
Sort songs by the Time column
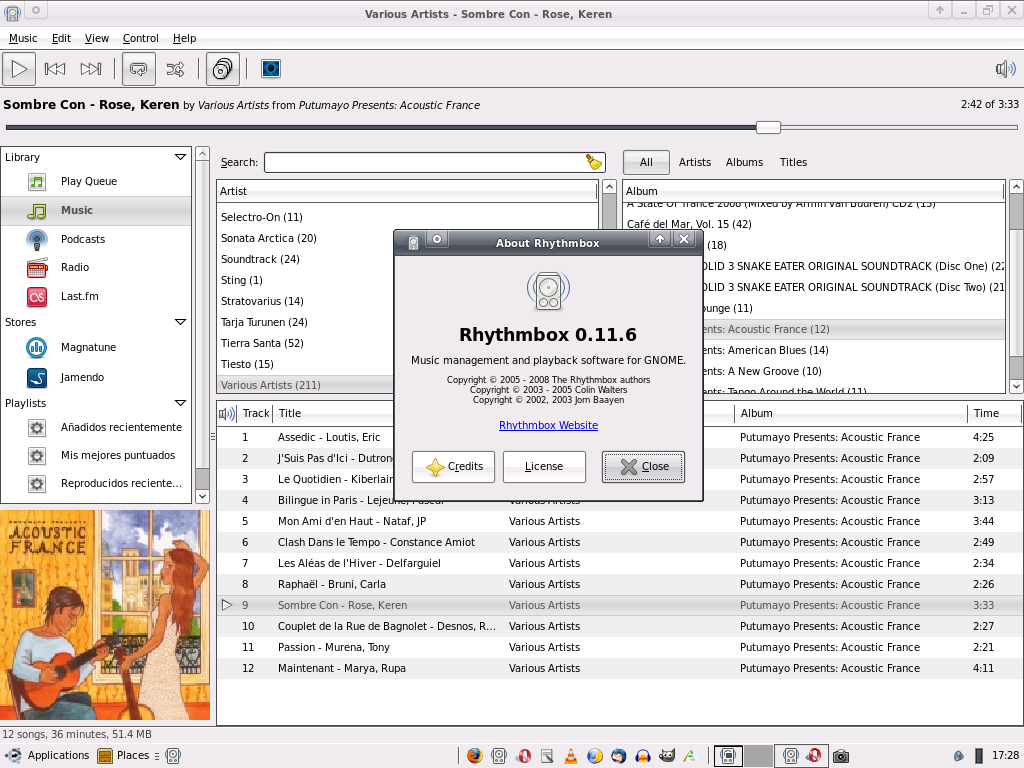click(993, 413)
